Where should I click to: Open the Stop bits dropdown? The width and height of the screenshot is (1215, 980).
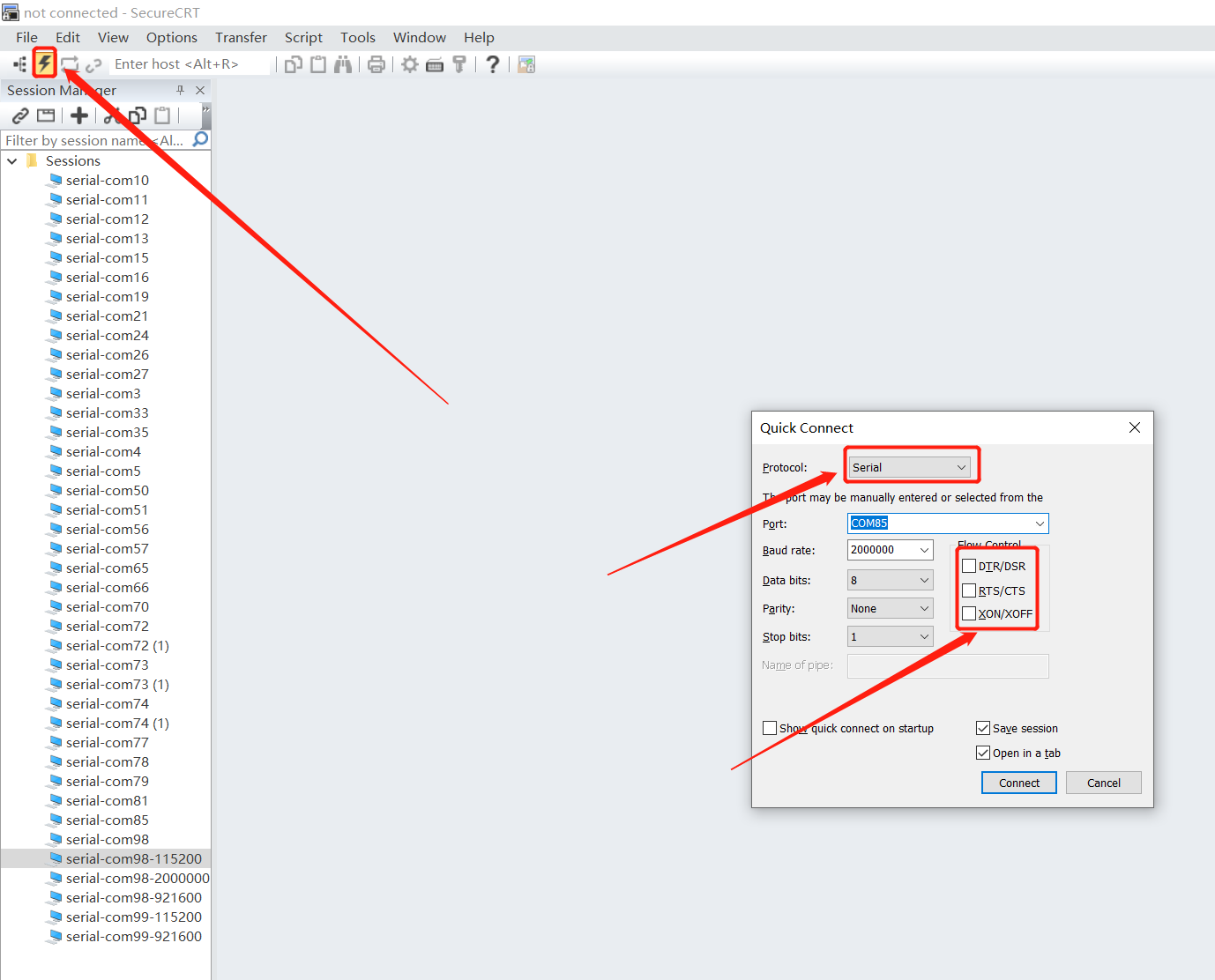tap(890, 636)
